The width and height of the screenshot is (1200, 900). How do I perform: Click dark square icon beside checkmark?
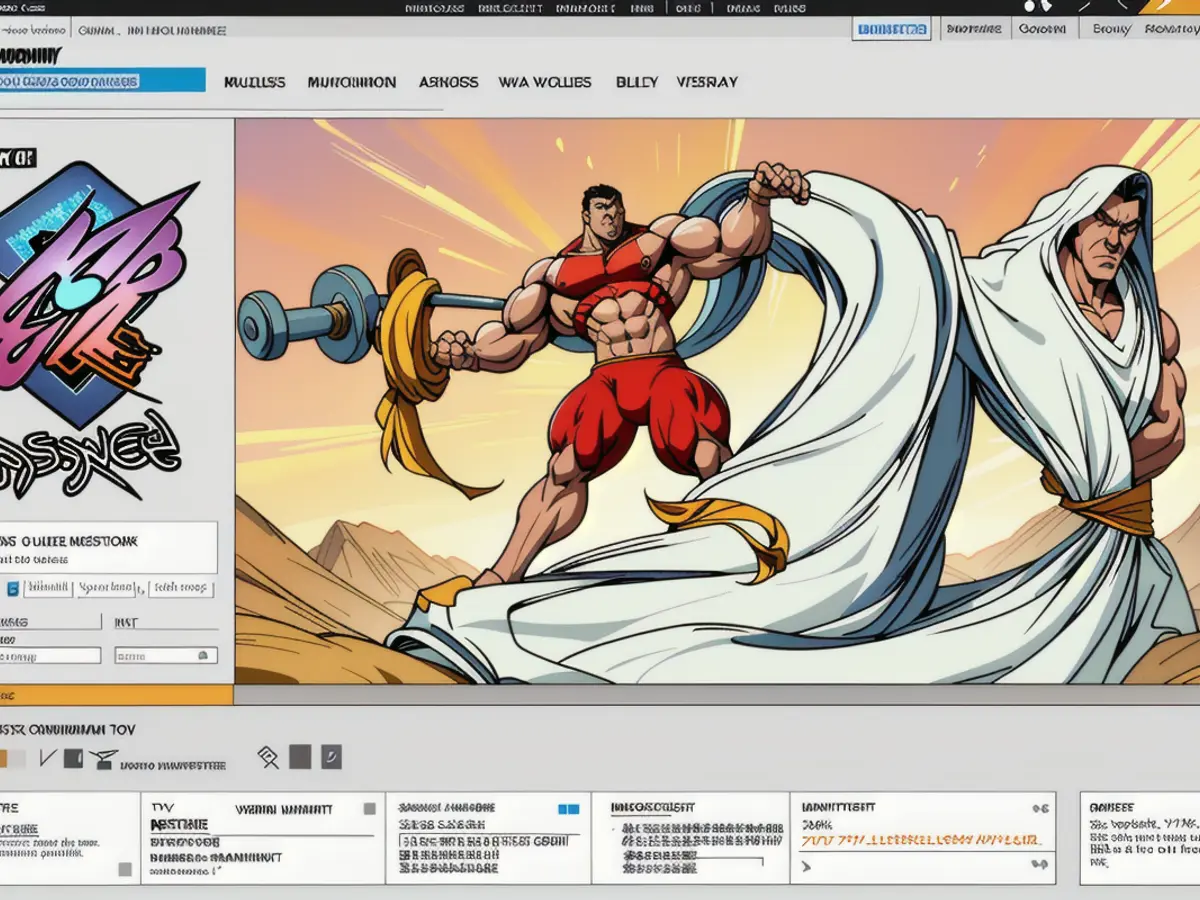coord(73,759)
